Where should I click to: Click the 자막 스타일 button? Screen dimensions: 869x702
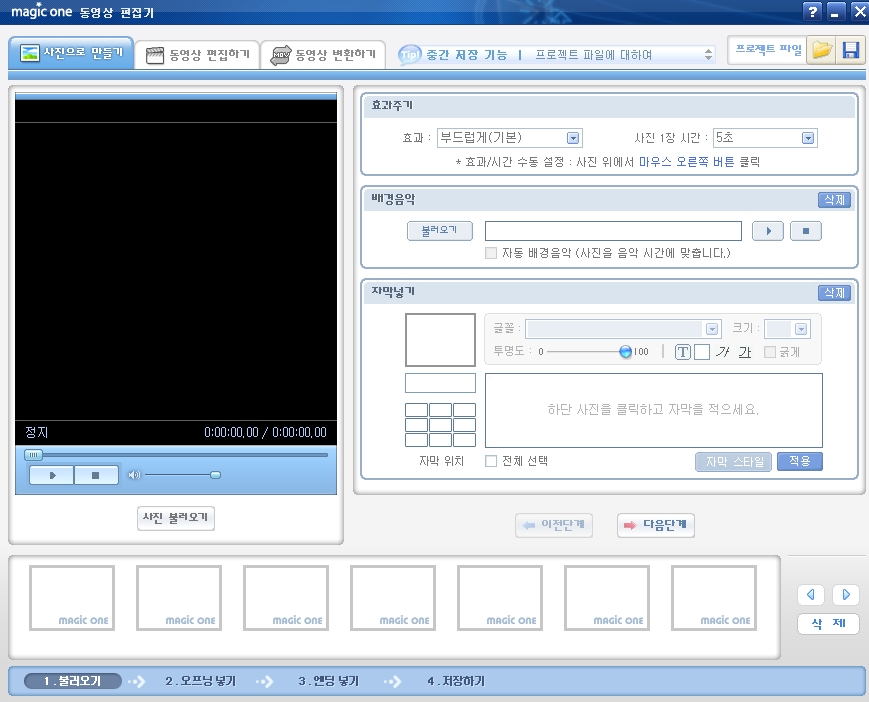coord(733,462)
